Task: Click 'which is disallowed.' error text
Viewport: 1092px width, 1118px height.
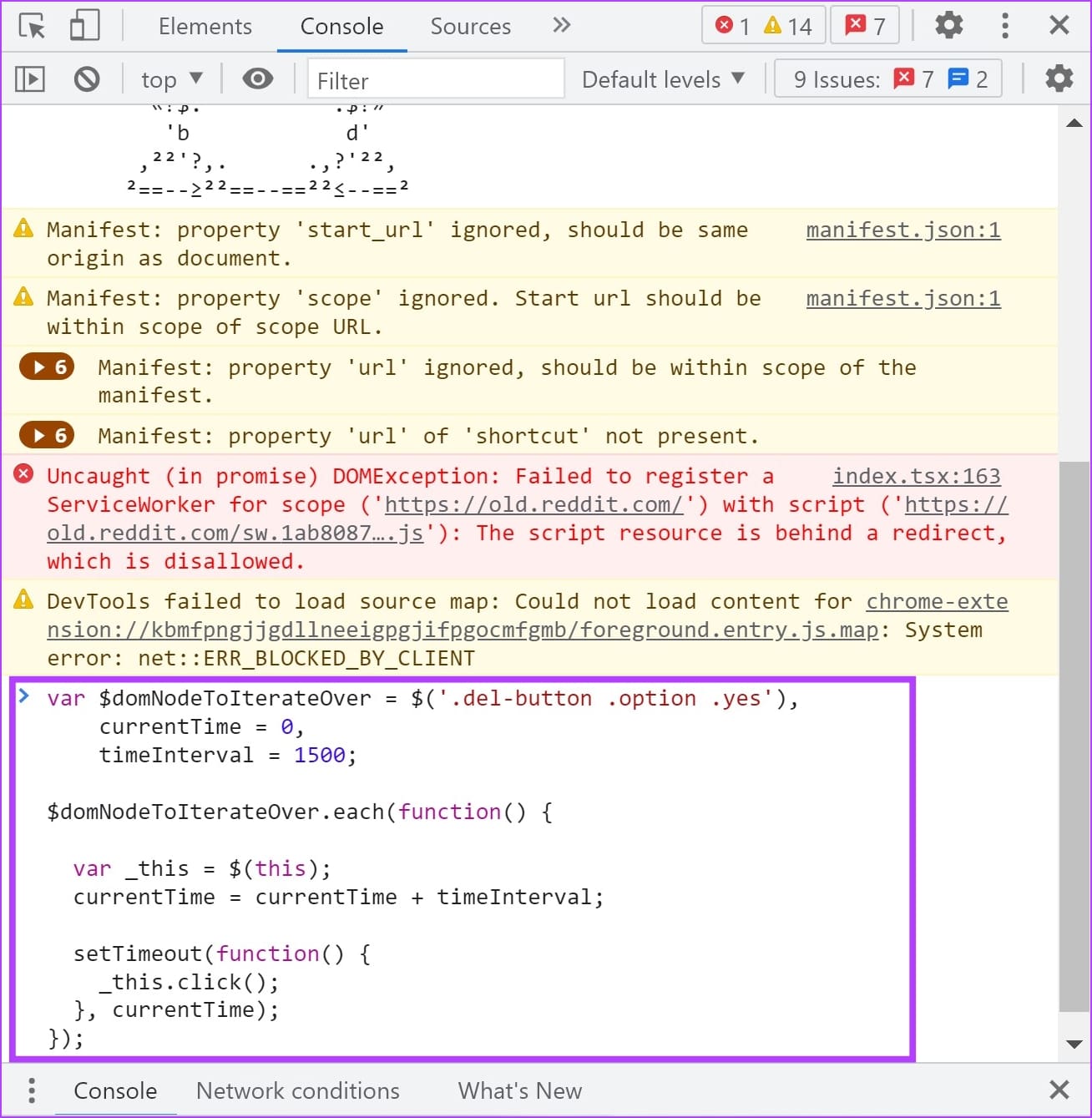Action: [x=176, y=561]
